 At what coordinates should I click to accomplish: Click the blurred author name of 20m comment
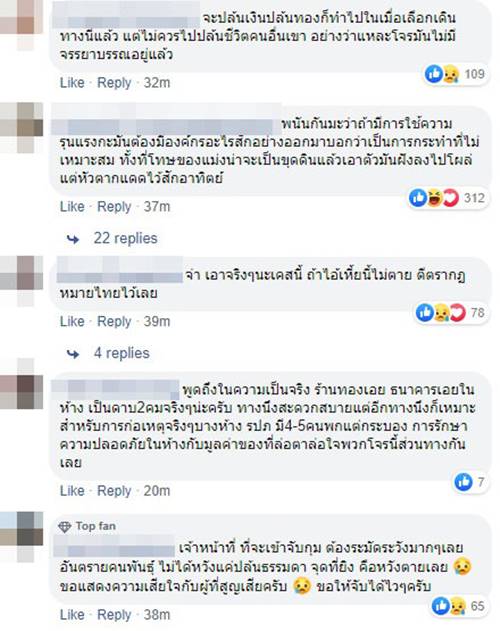click(116, 390)
